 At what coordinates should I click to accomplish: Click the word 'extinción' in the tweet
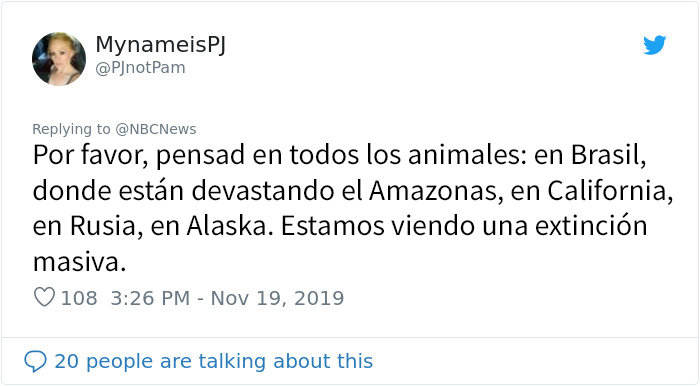tap(591, 226)
